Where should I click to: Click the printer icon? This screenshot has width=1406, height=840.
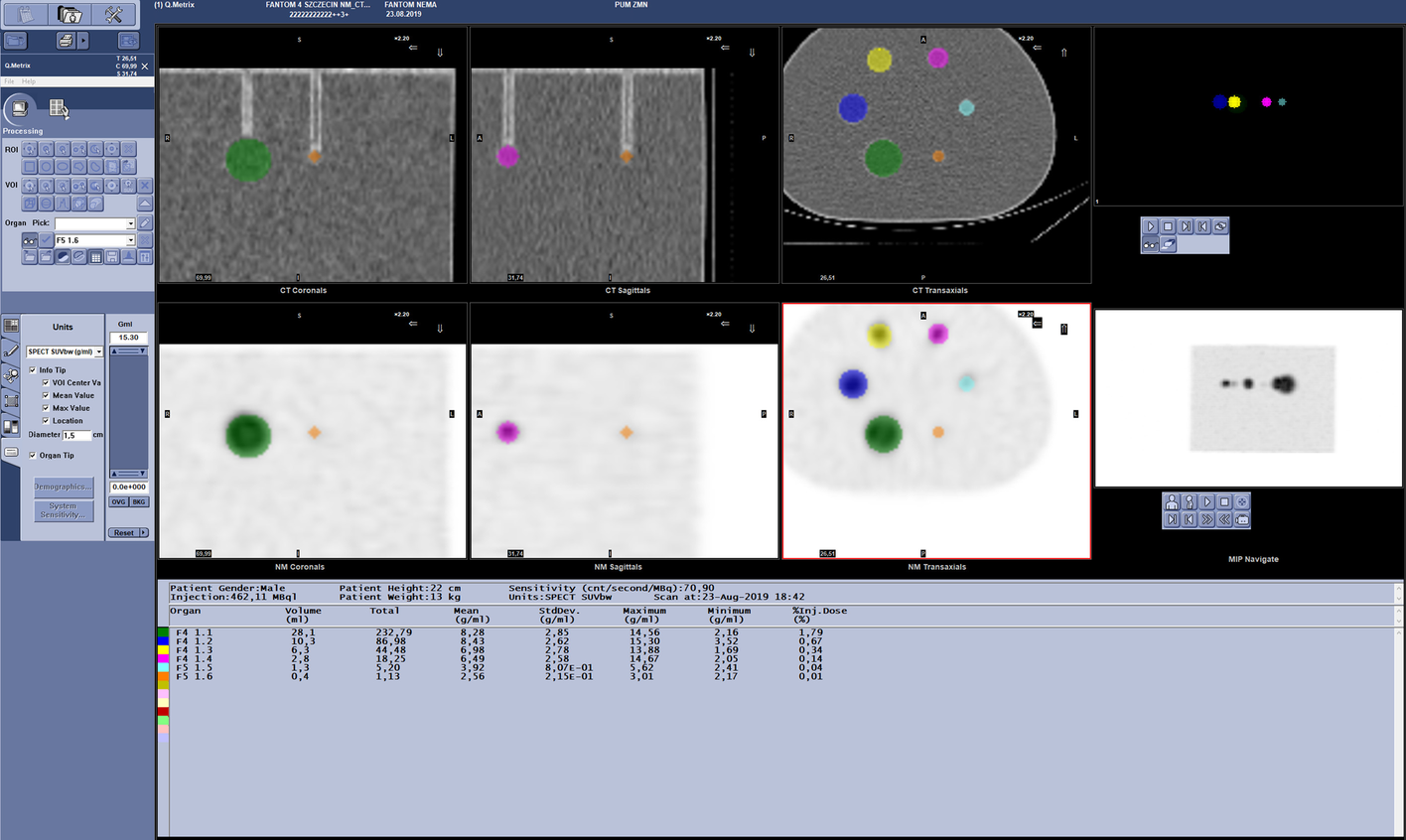[x=66, y=41]
